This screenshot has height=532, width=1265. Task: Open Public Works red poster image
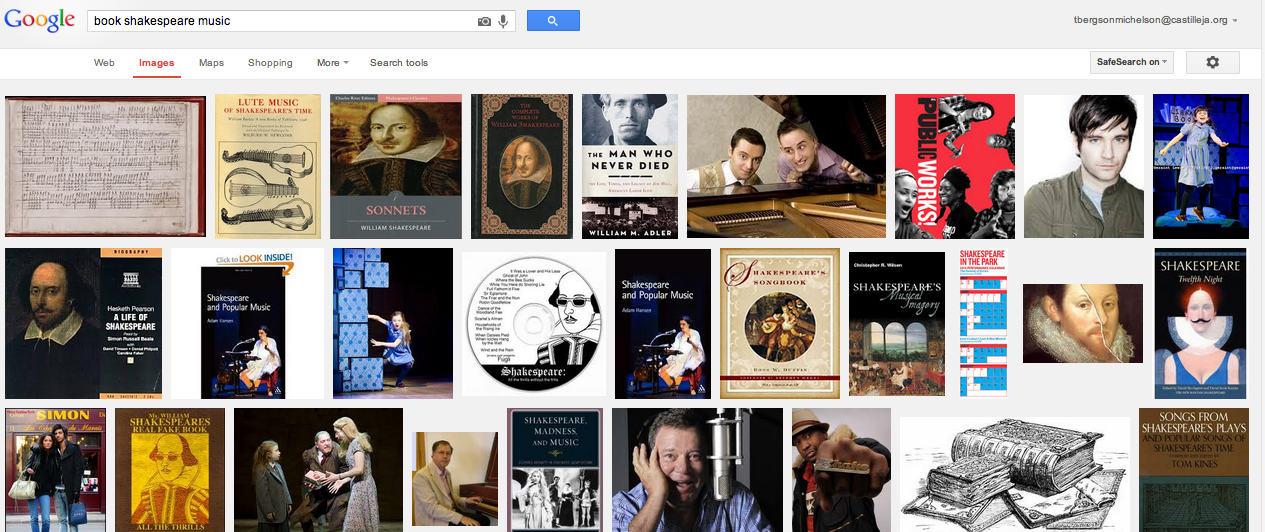(955, 167)
